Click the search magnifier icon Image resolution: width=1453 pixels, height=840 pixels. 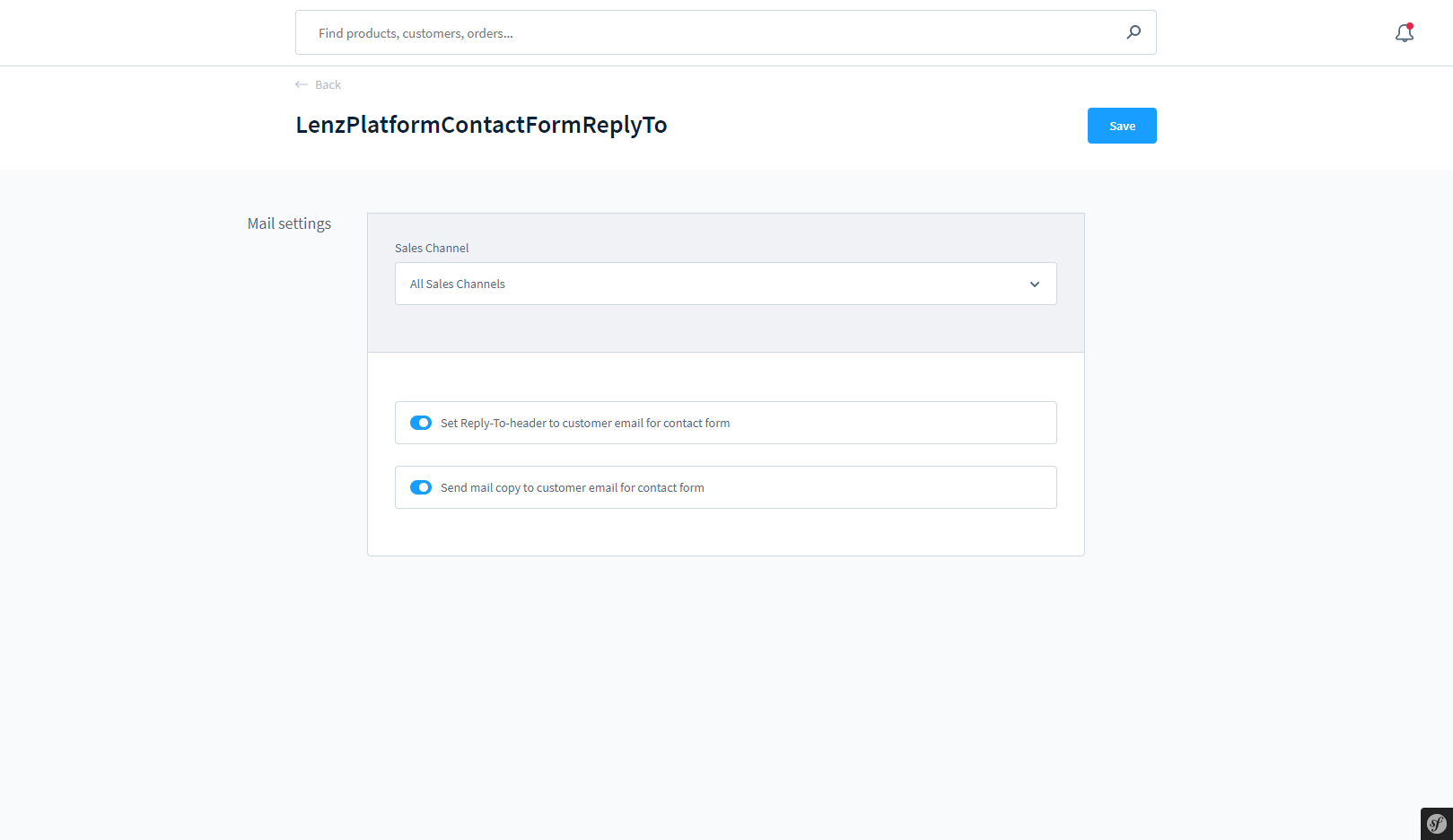1134,32
